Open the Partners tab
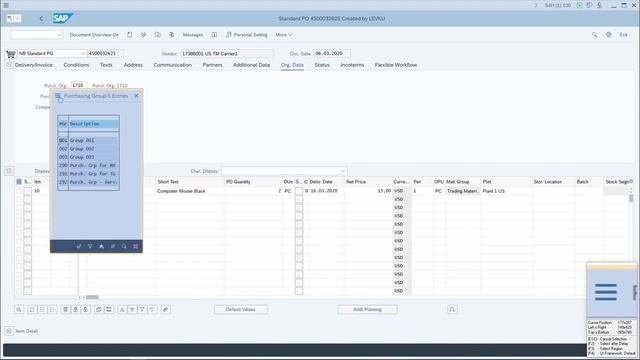The height and width of the screenshot is (360, 640). point(212,65)
